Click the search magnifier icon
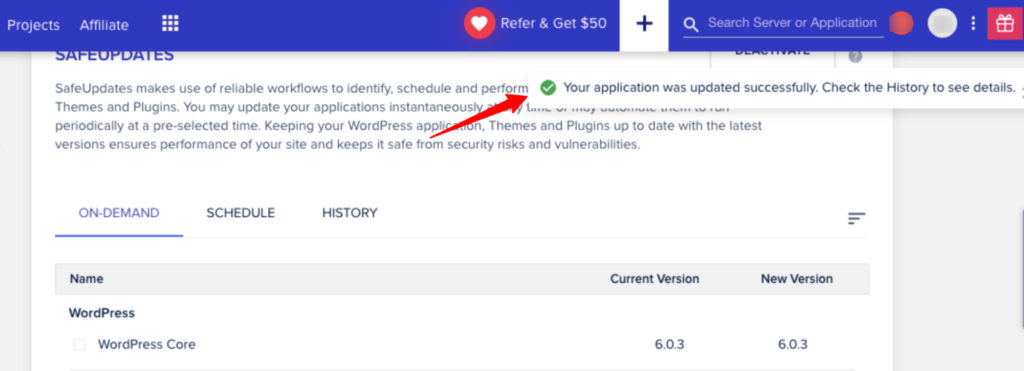 691,25
